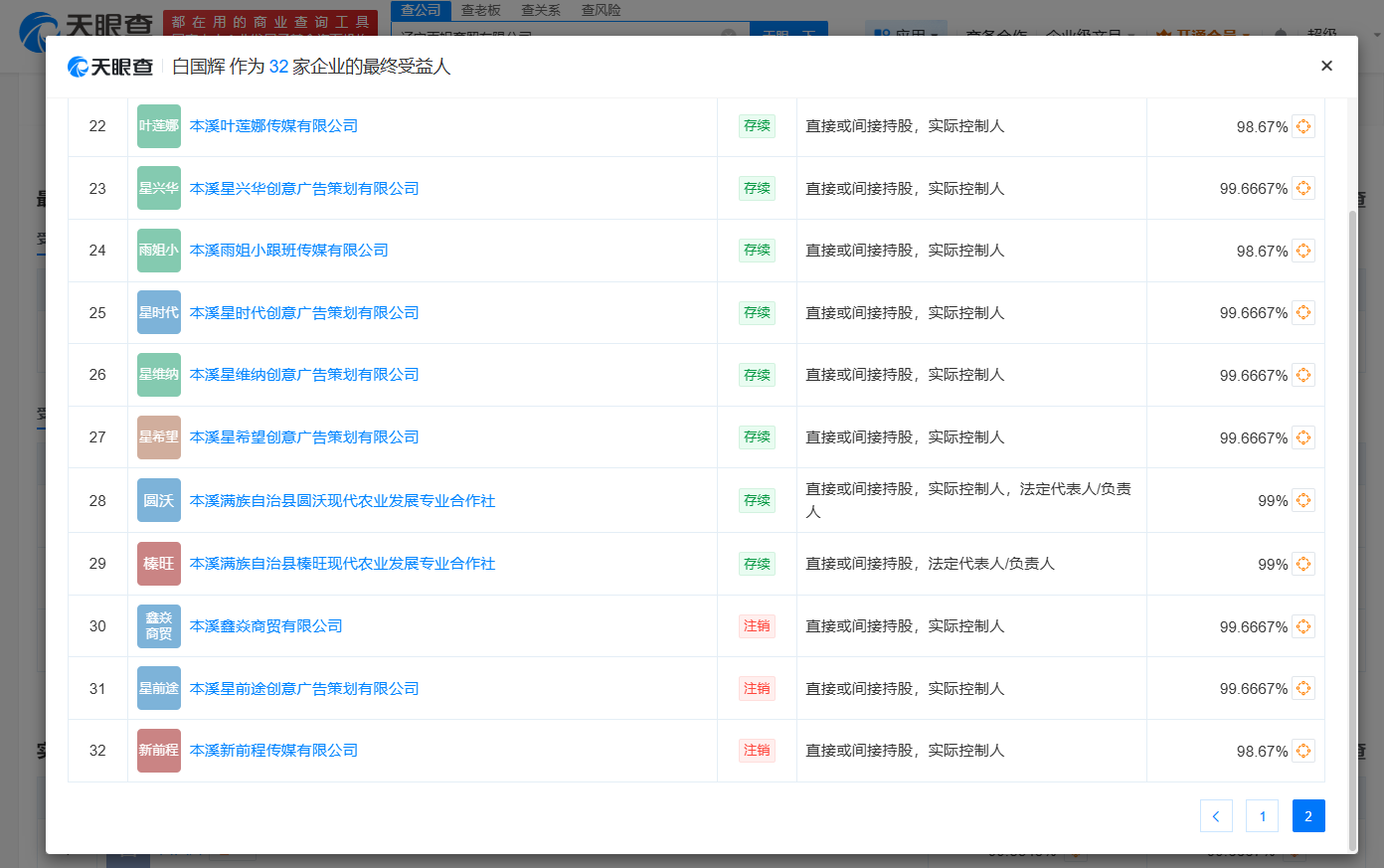Click the 99% share value for 圆沃合作社
Image resolution: width=1384 pixels, height=868 pixels.
[x=1273, y=501]
